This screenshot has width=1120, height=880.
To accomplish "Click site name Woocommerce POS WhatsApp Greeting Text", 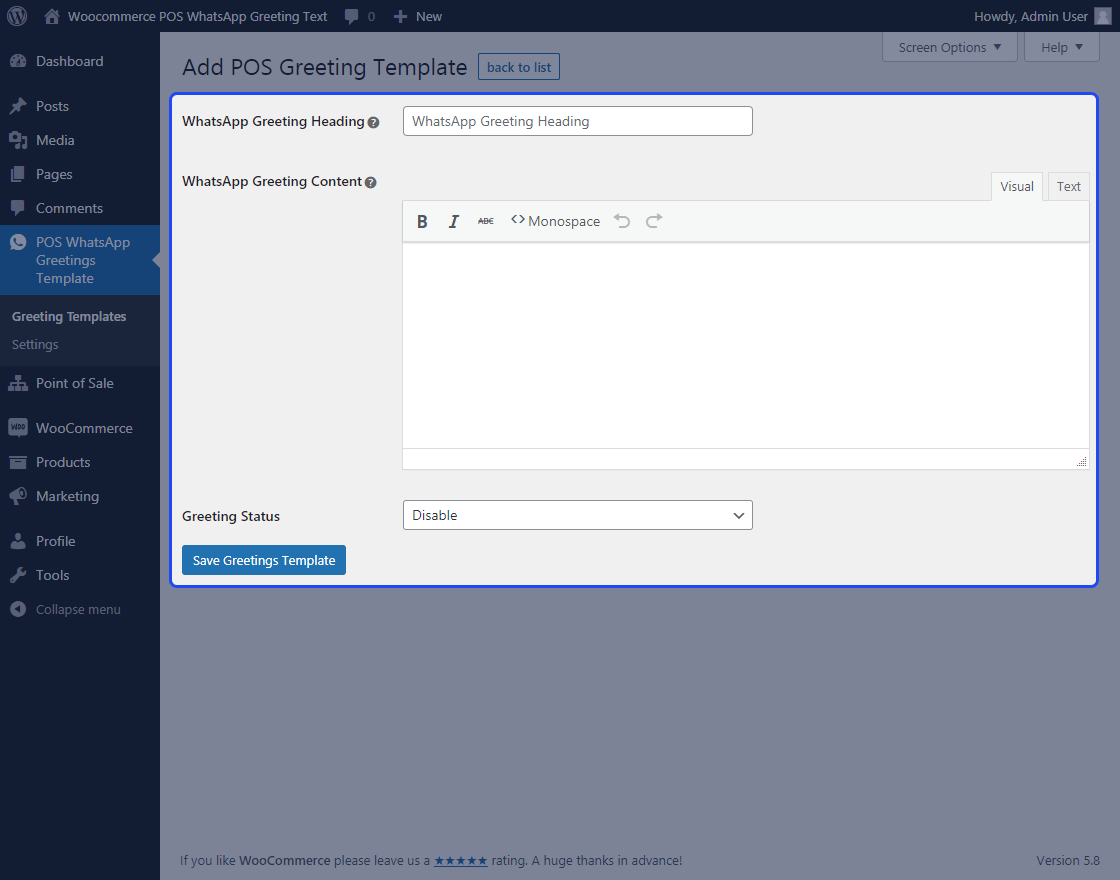I will 197,16.
